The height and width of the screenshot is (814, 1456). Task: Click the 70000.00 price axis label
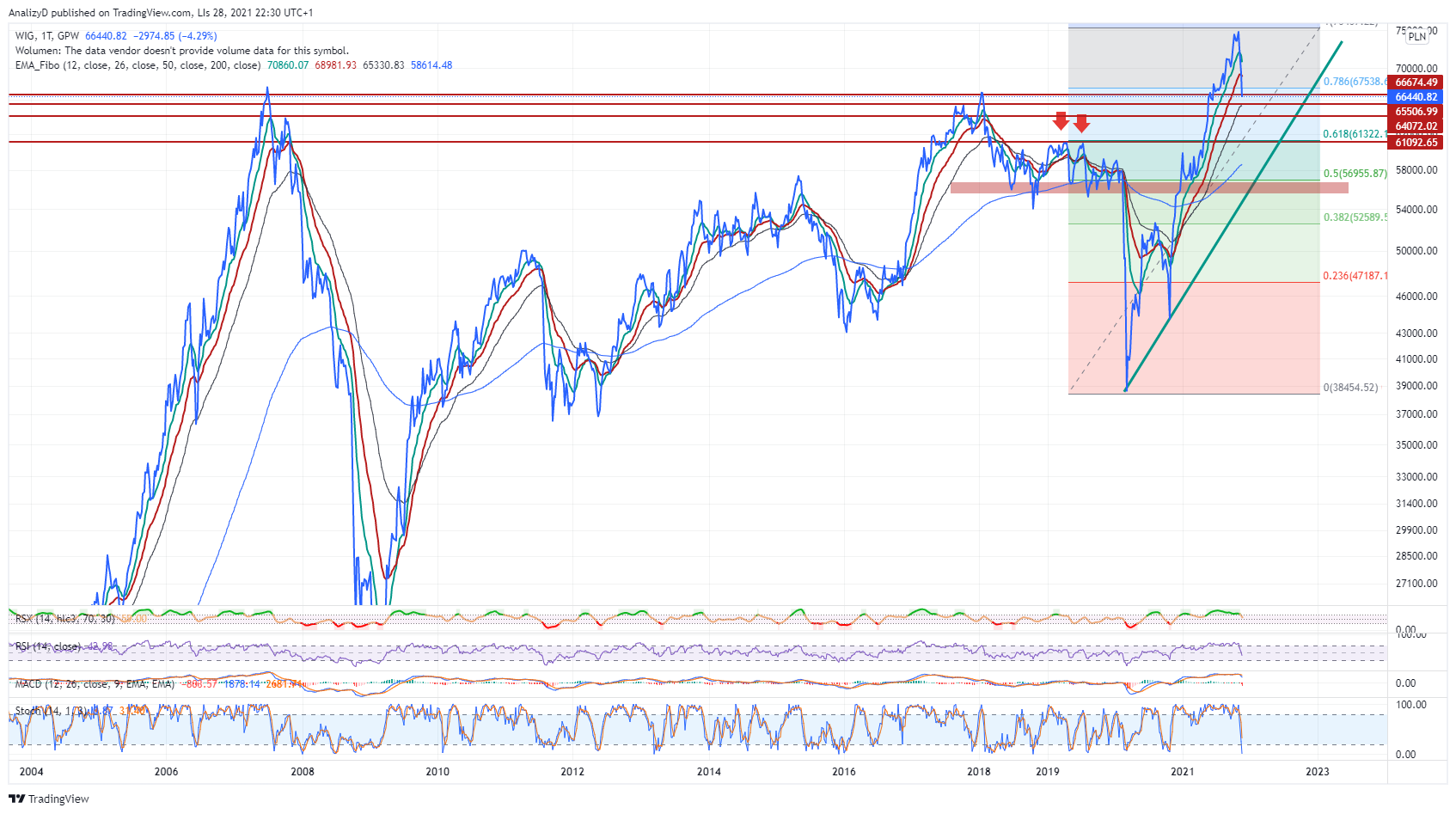point(1416,69)
